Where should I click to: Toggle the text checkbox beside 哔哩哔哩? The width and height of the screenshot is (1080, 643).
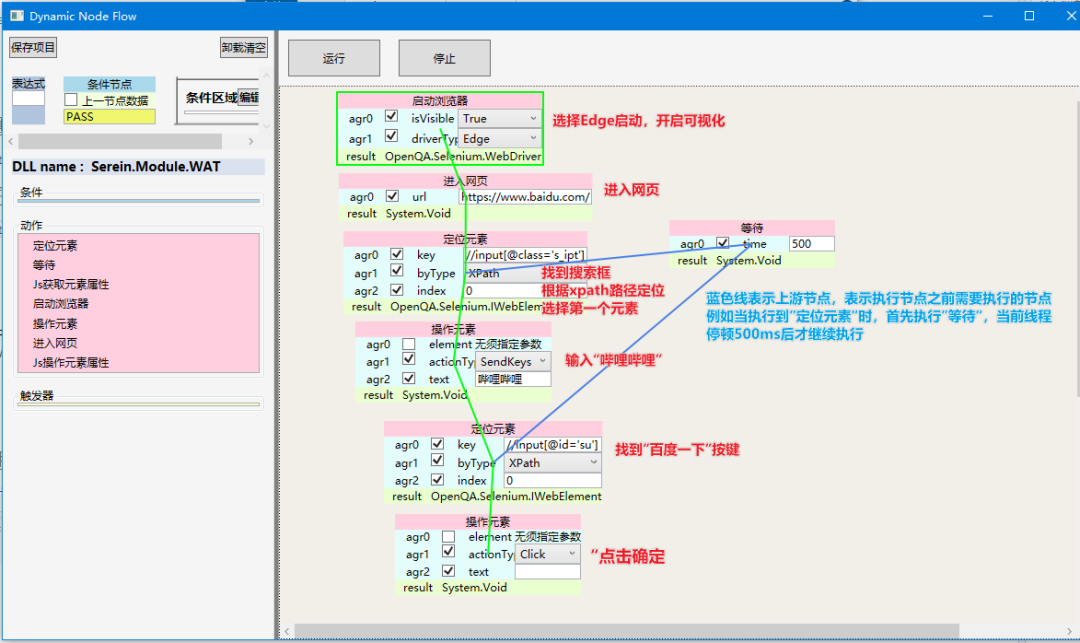click(409, 379)
